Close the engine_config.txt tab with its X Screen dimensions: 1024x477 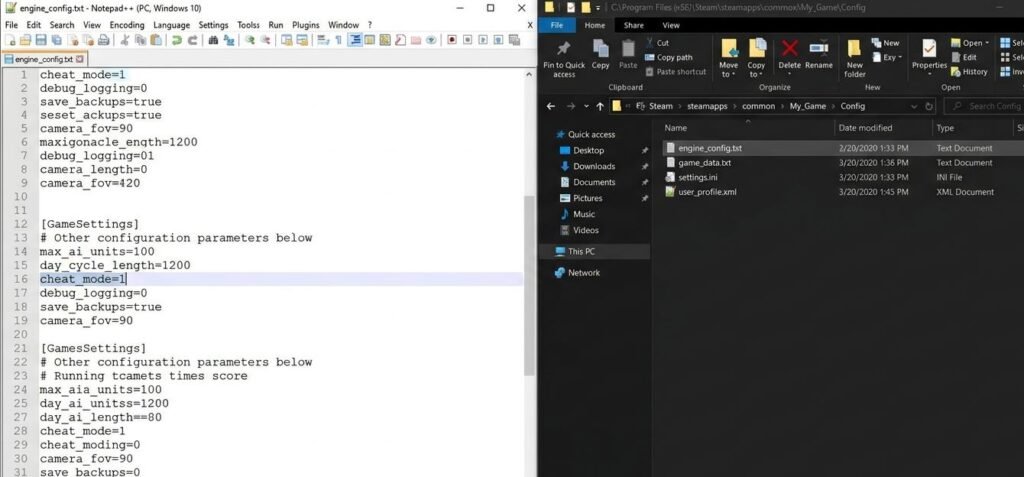coord(80,59)
